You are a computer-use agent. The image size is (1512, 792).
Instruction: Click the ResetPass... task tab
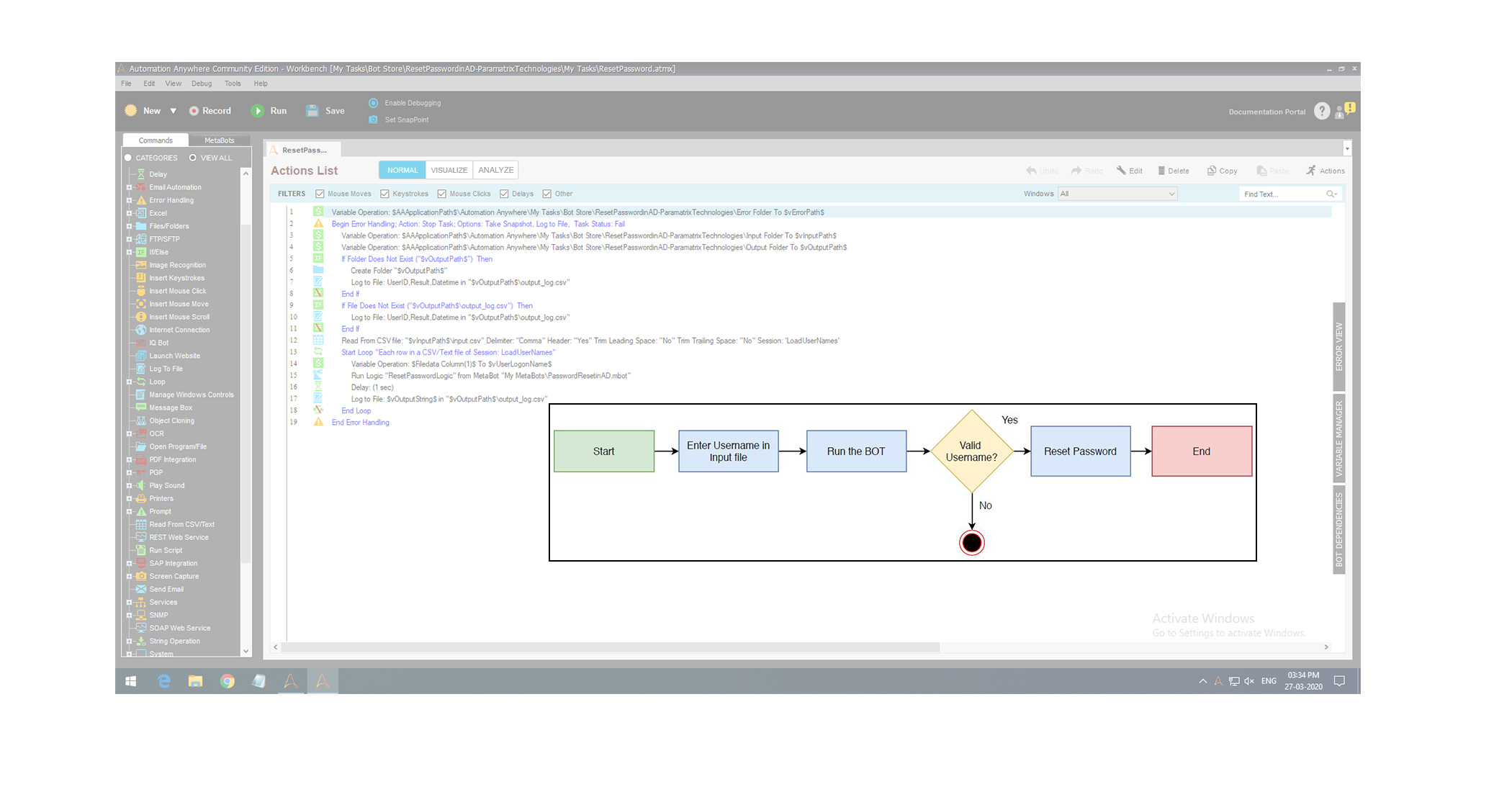point(304,150)
